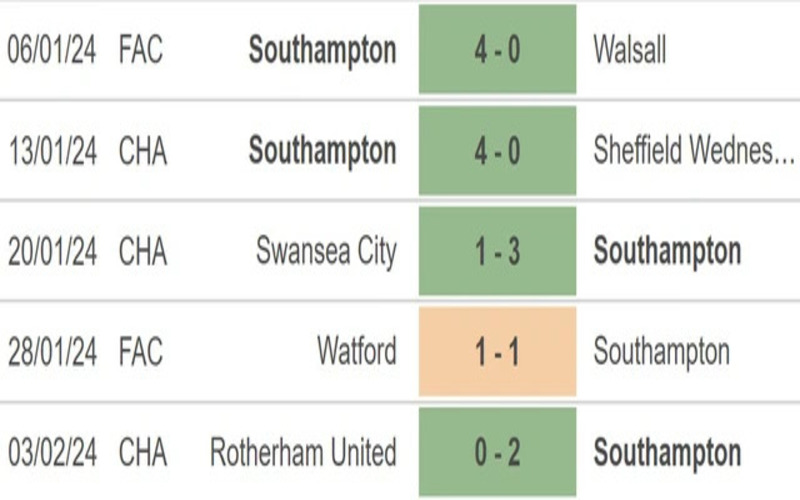Open the Sheffield Wednesday team link
The height and width of the screenshot is (500, 800).
pyautogui.click(x=694, y=151)
